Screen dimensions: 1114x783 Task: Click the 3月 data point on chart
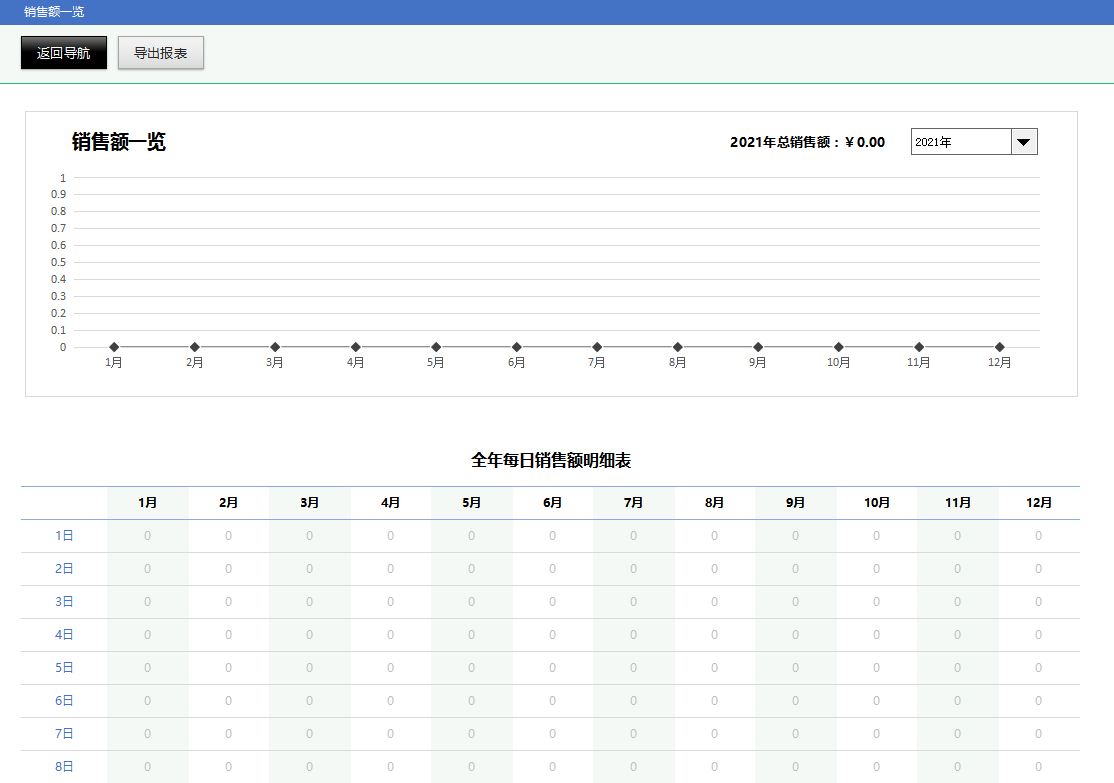275,347
